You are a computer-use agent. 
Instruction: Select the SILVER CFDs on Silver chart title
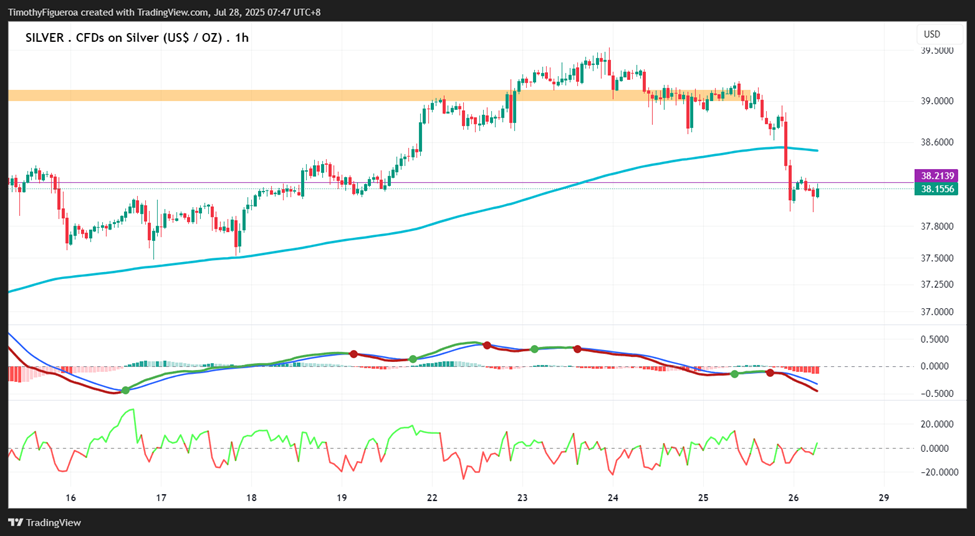click(137, 37)
